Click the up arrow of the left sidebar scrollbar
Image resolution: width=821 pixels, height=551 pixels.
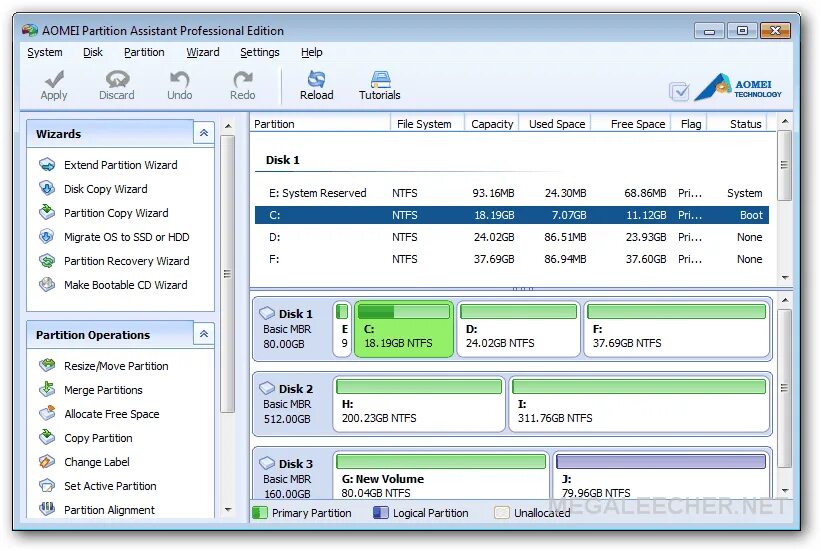point(228,126)
